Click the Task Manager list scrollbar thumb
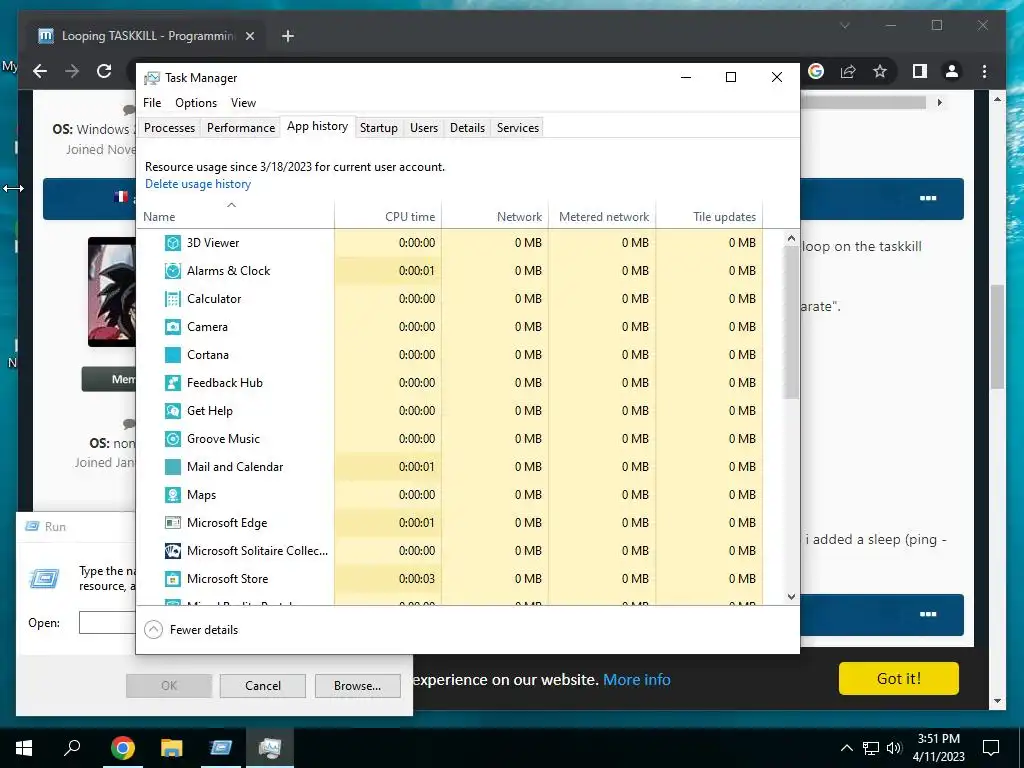 point(792,323)
